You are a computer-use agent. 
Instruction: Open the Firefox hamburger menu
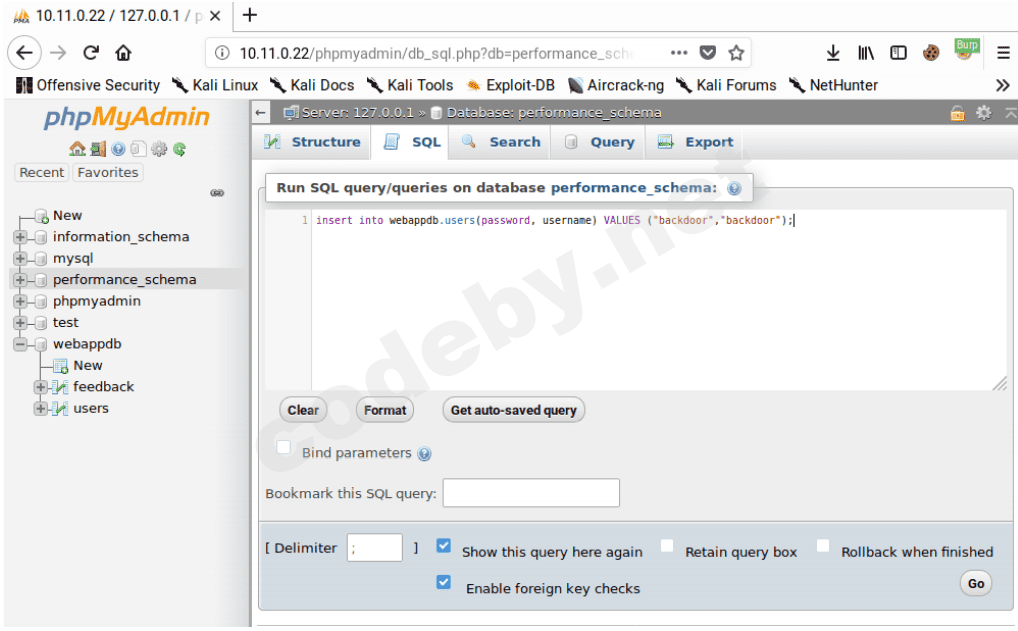(1003, 53)
